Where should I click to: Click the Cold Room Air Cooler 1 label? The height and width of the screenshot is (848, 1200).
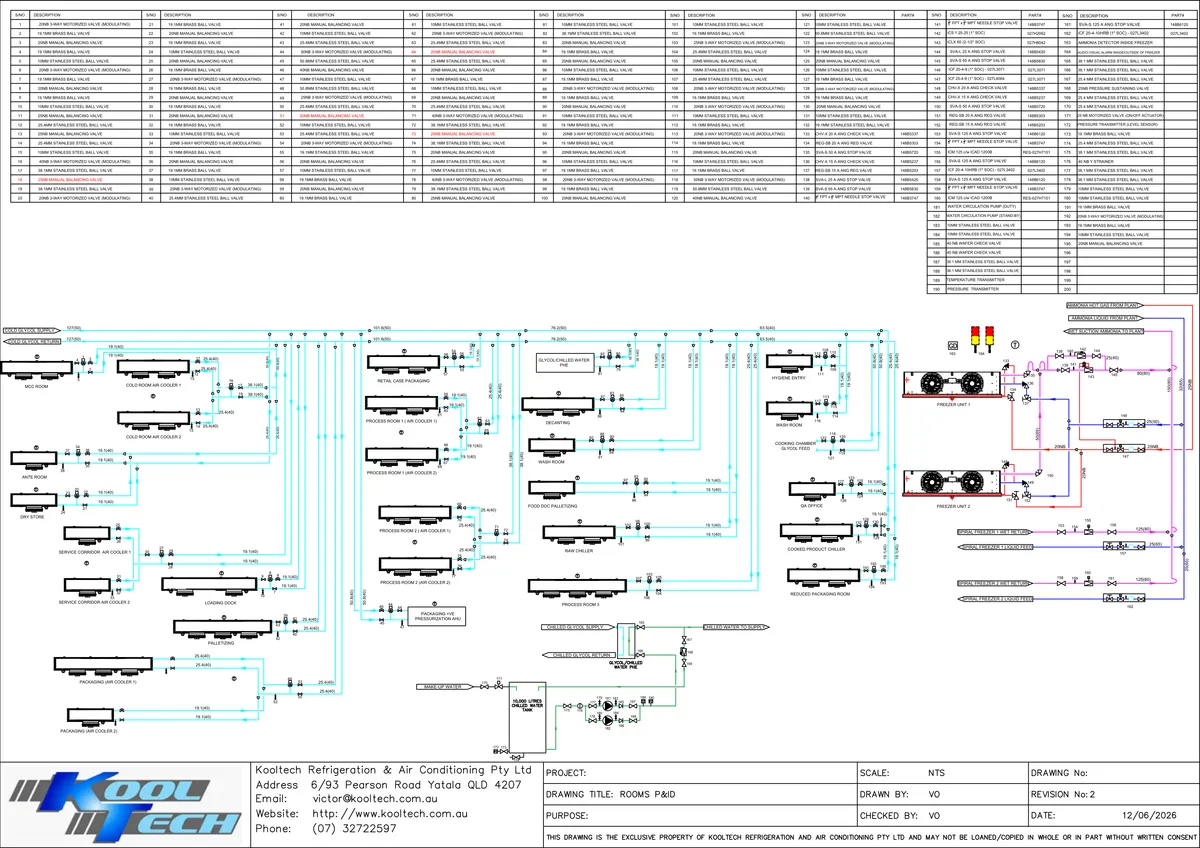point(153,386)
